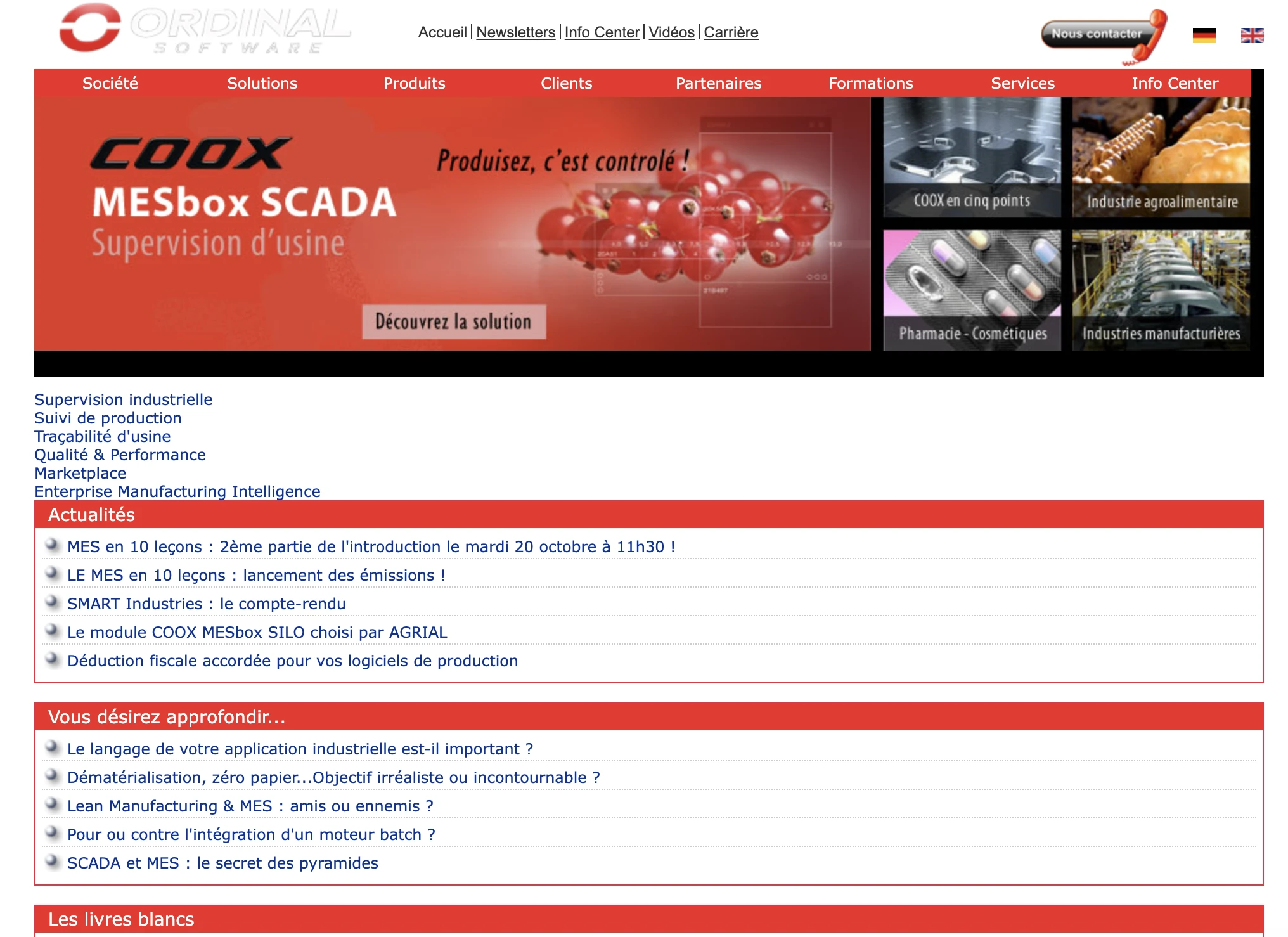
Task: Open the red bar Info Center menu
Action: (x=1175, y=83)
